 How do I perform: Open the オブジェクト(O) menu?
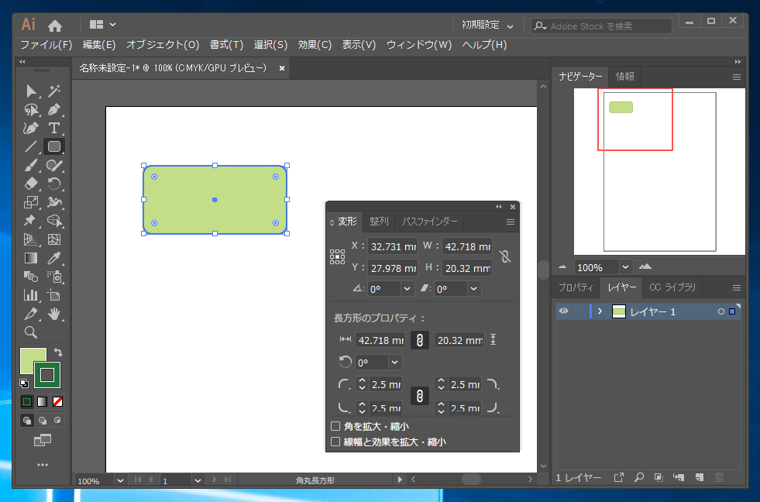pyautogui.click(x=163, y=45)
